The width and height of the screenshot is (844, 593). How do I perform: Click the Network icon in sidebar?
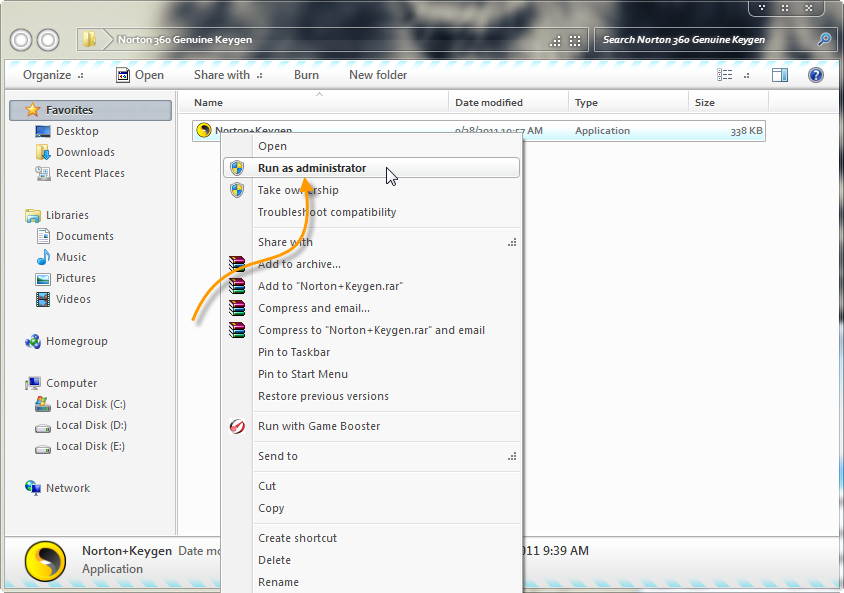(33, 488)
